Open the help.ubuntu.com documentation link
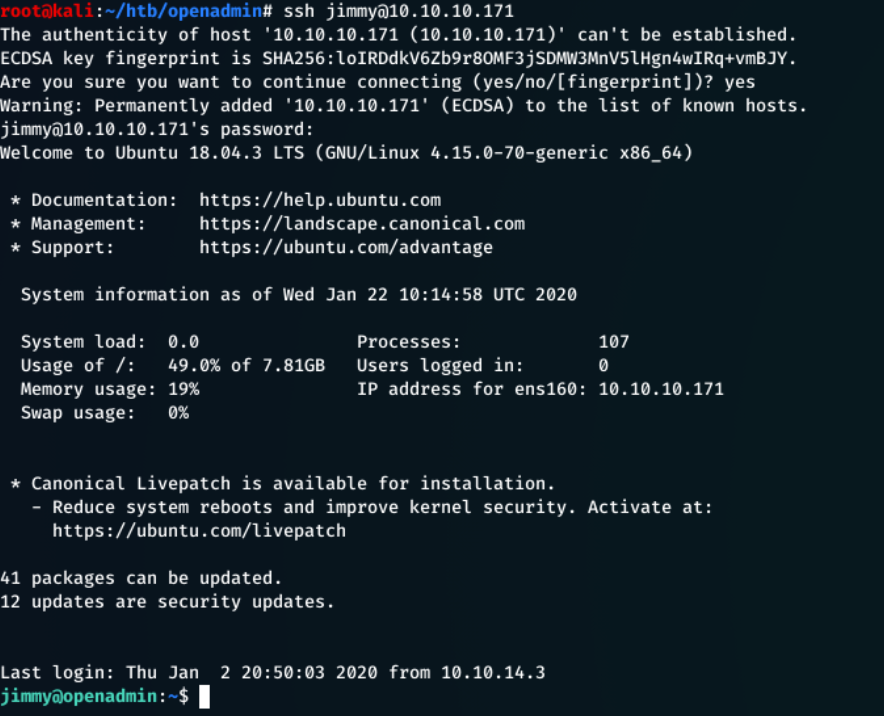 [320, 200]
